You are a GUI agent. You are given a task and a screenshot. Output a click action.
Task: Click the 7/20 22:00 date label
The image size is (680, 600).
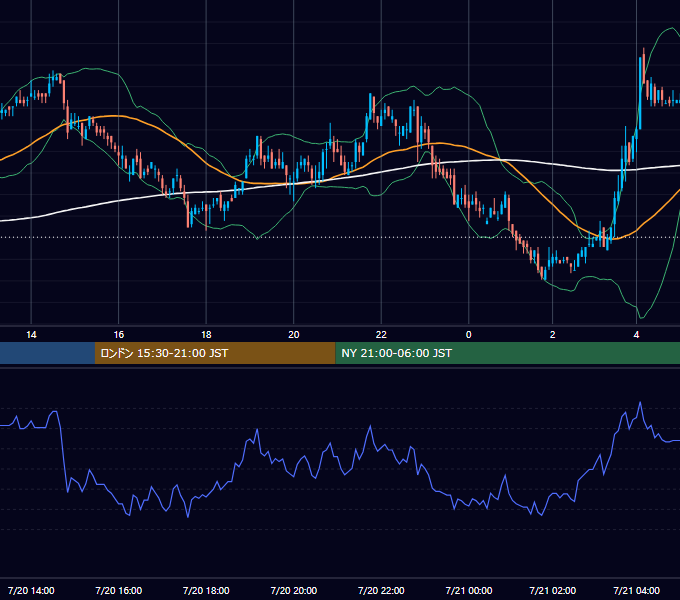381,590
